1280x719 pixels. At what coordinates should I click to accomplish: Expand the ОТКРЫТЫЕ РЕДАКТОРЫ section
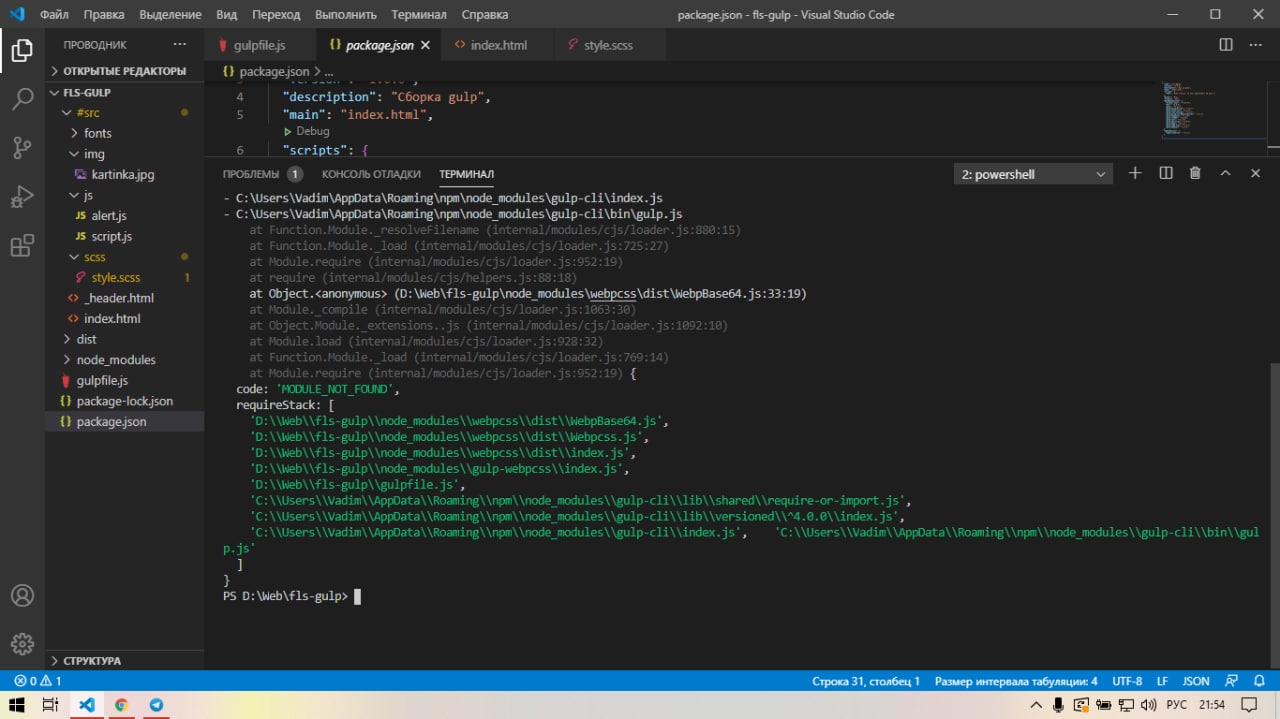click(125, 71)
